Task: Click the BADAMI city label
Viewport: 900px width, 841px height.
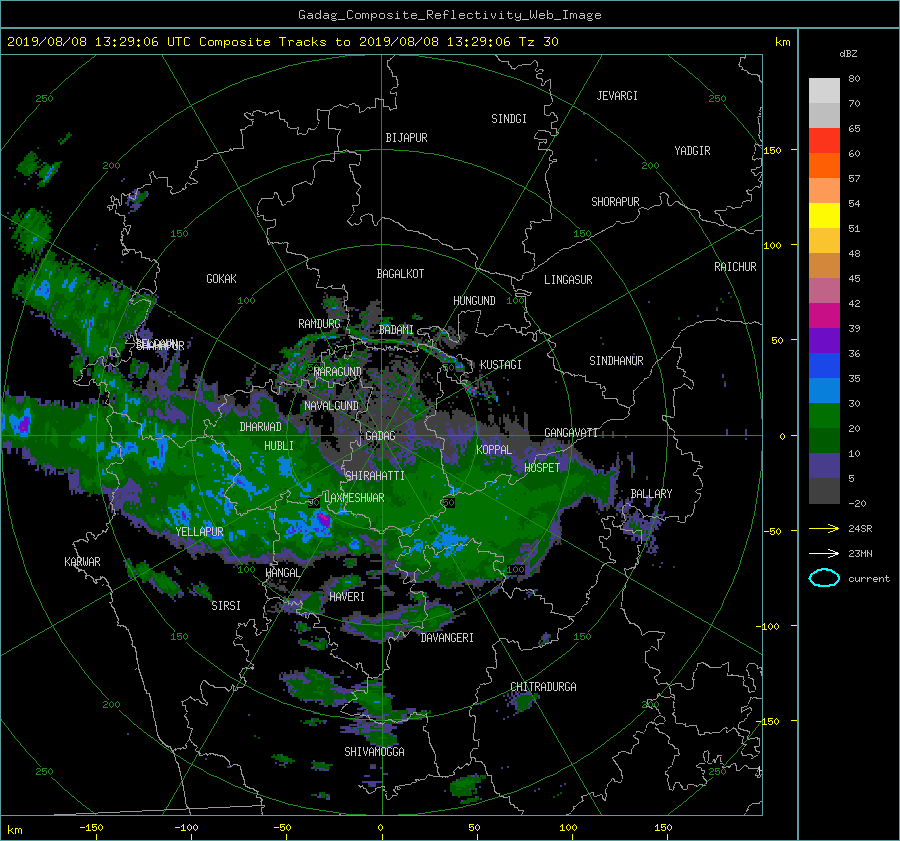Action: coord(396,330)
